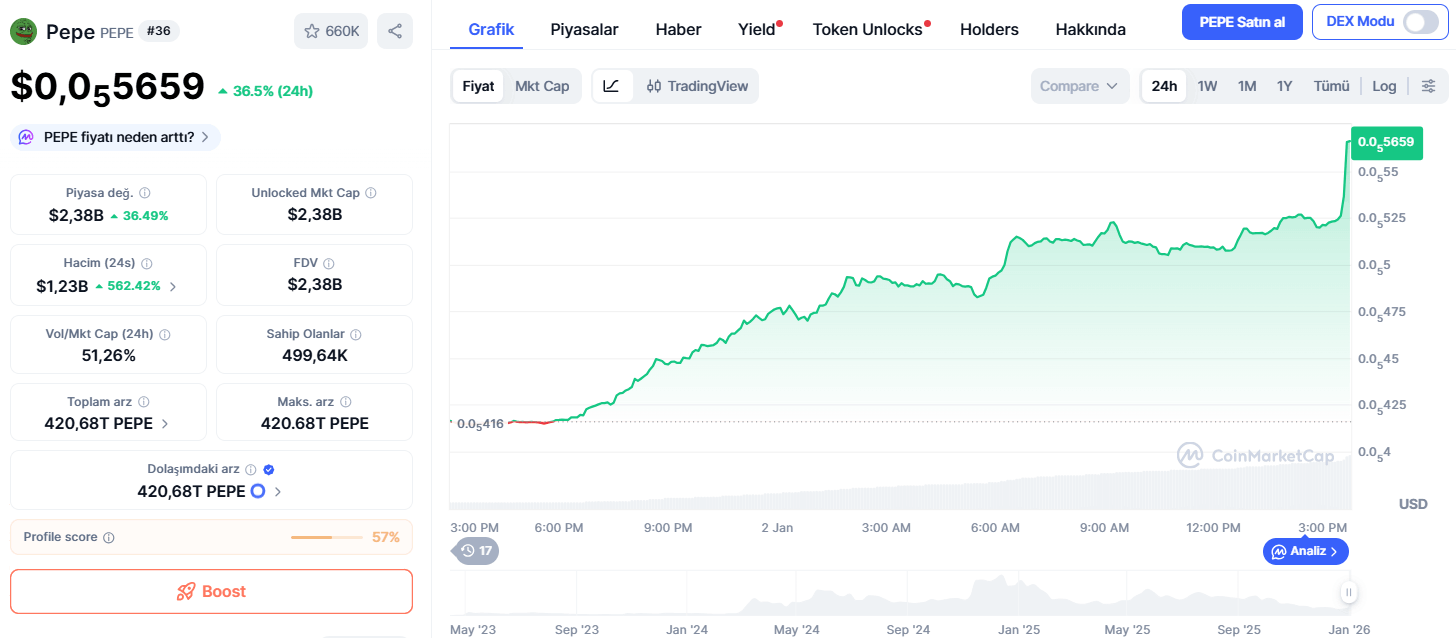Open the Analiz button
The image size is (1456, 638).
1306,551
